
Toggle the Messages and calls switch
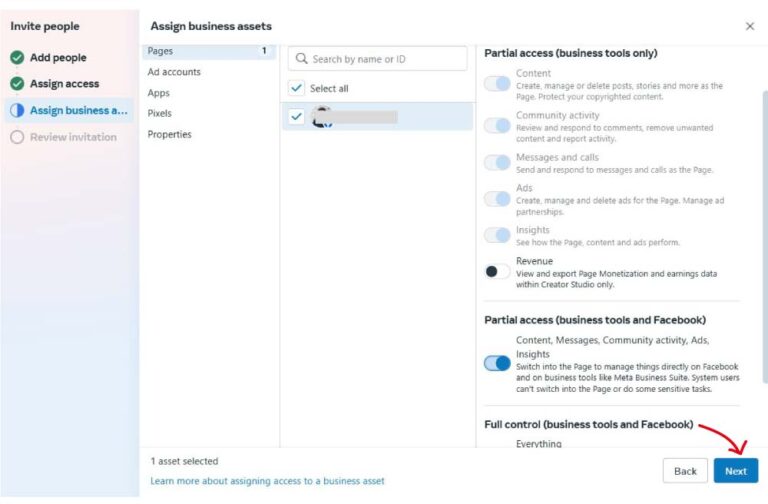[497, 163]
